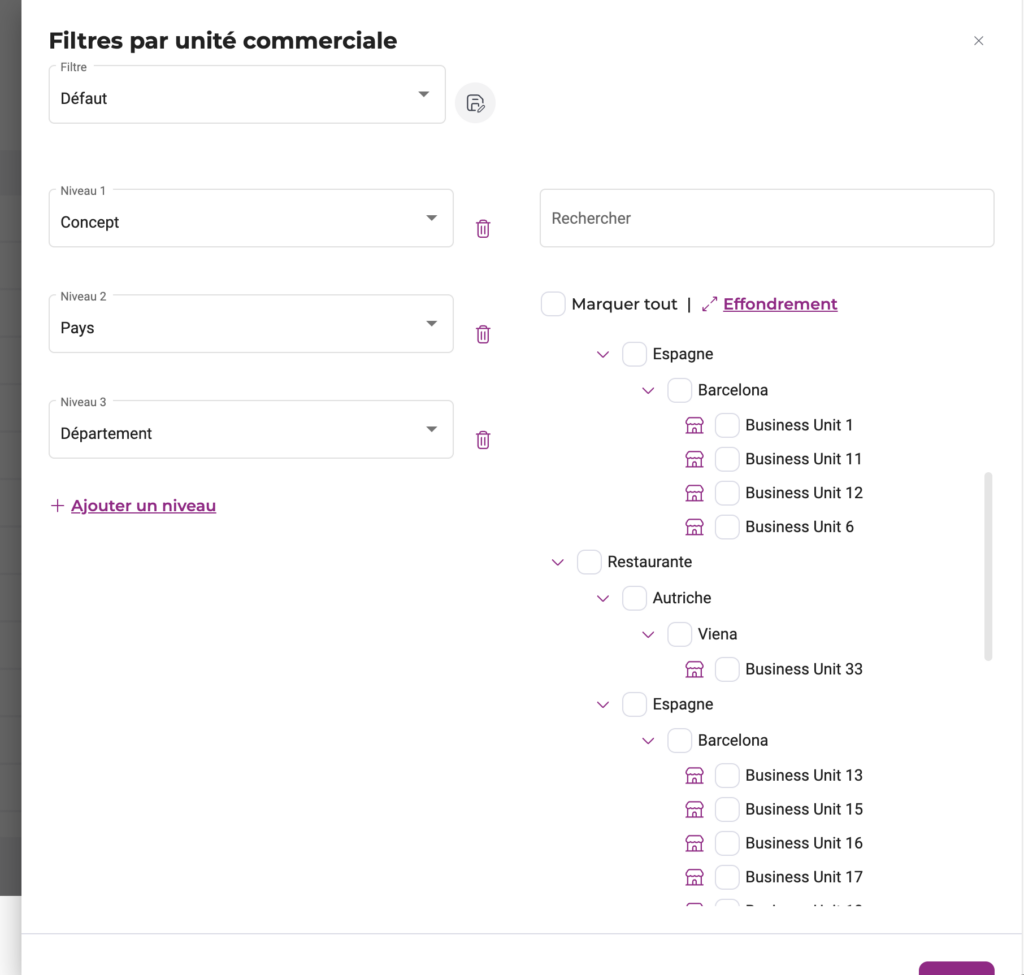Close the commercial unit filters dialog

pos(978,41)
